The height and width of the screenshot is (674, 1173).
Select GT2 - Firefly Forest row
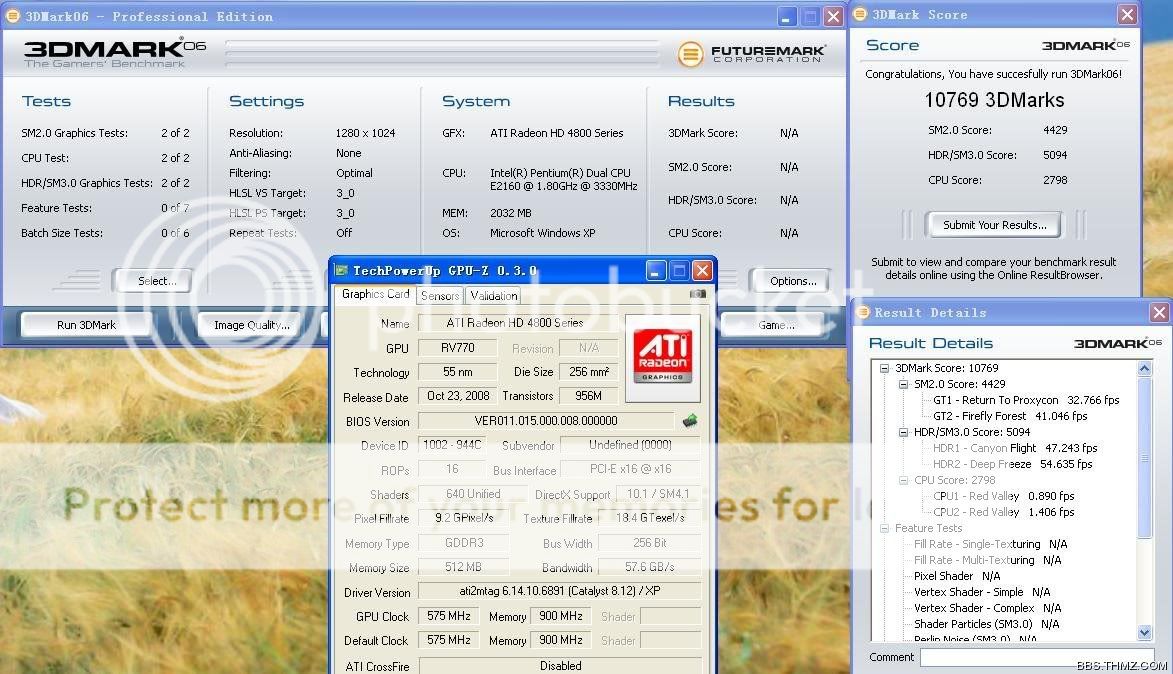pos(1010,416)
